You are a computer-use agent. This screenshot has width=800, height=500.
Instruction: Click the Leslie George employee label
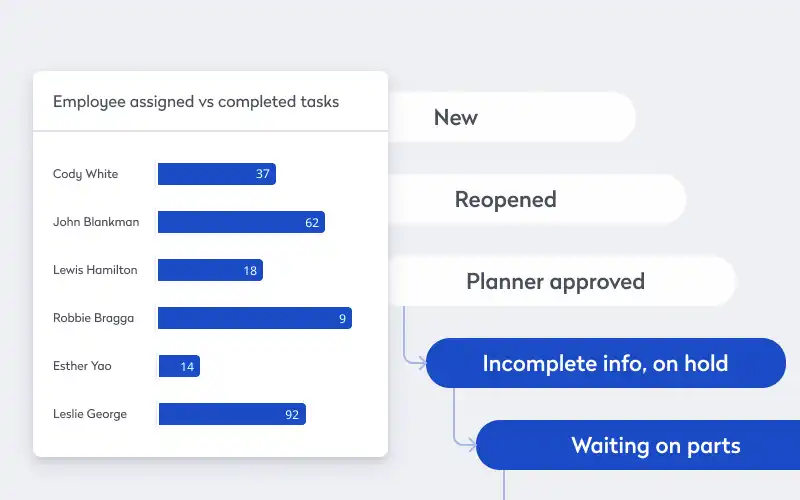pyautogui.click(x=90, y=414)
